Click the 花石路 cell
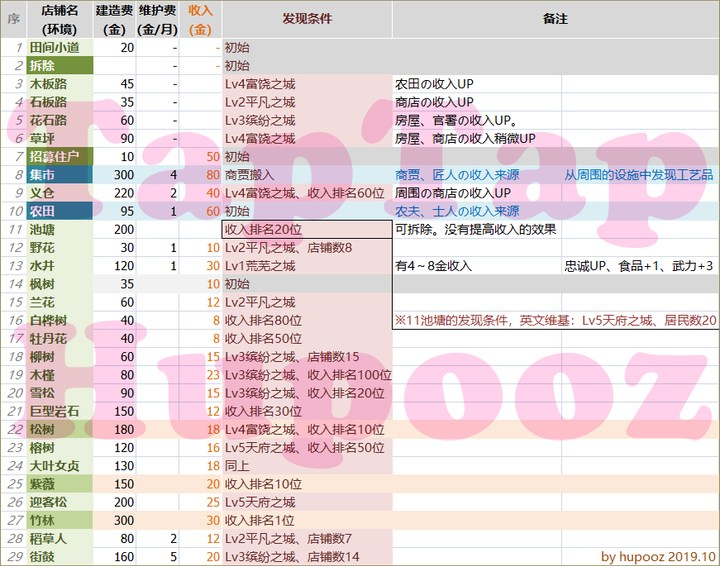 [60, 120]
